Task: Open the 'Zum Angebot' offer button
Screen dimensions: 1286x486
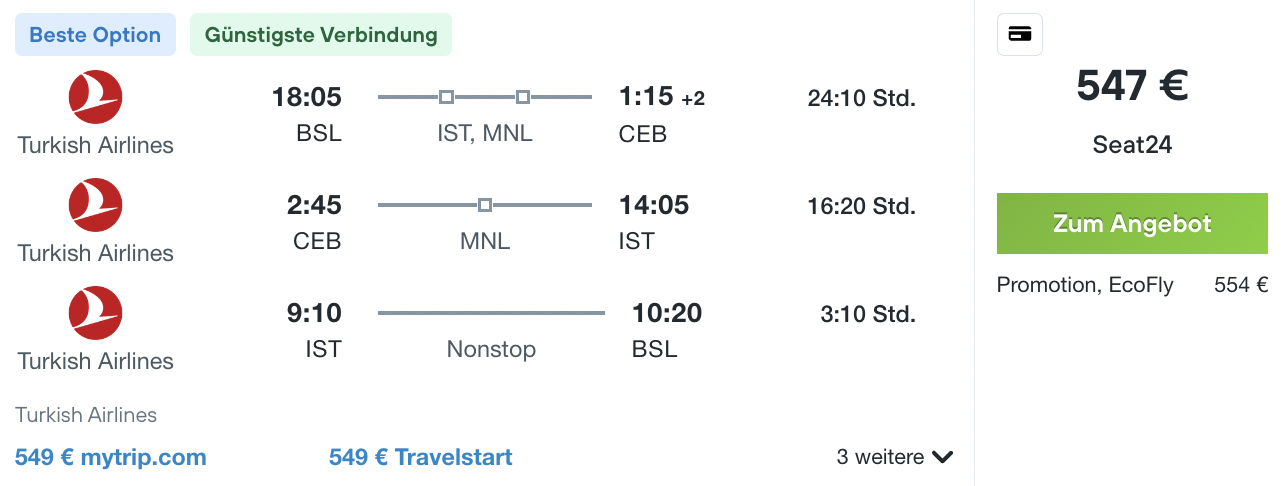Action: [1132, 223]
